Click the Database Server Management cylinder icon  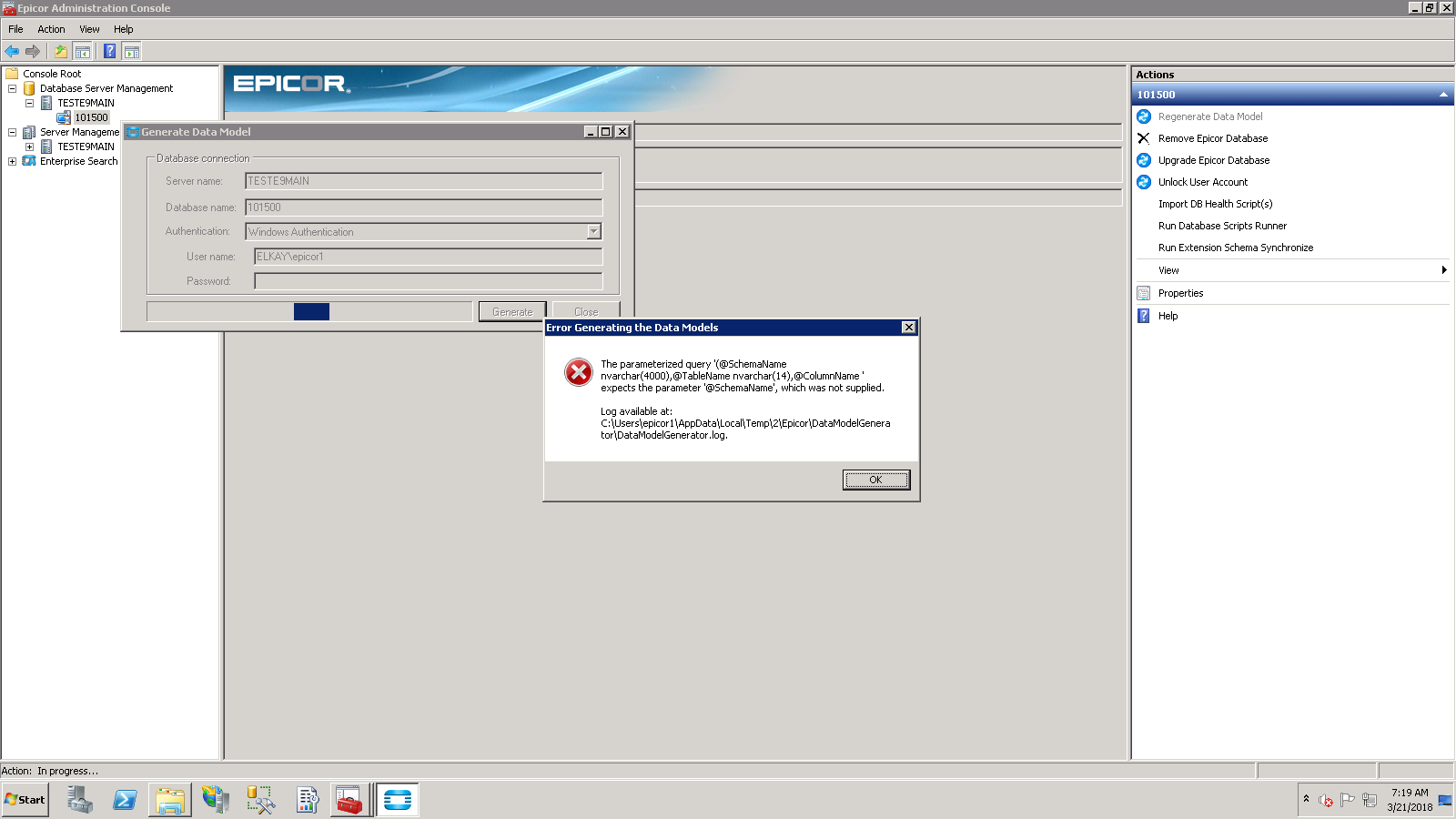coord(29,88)
